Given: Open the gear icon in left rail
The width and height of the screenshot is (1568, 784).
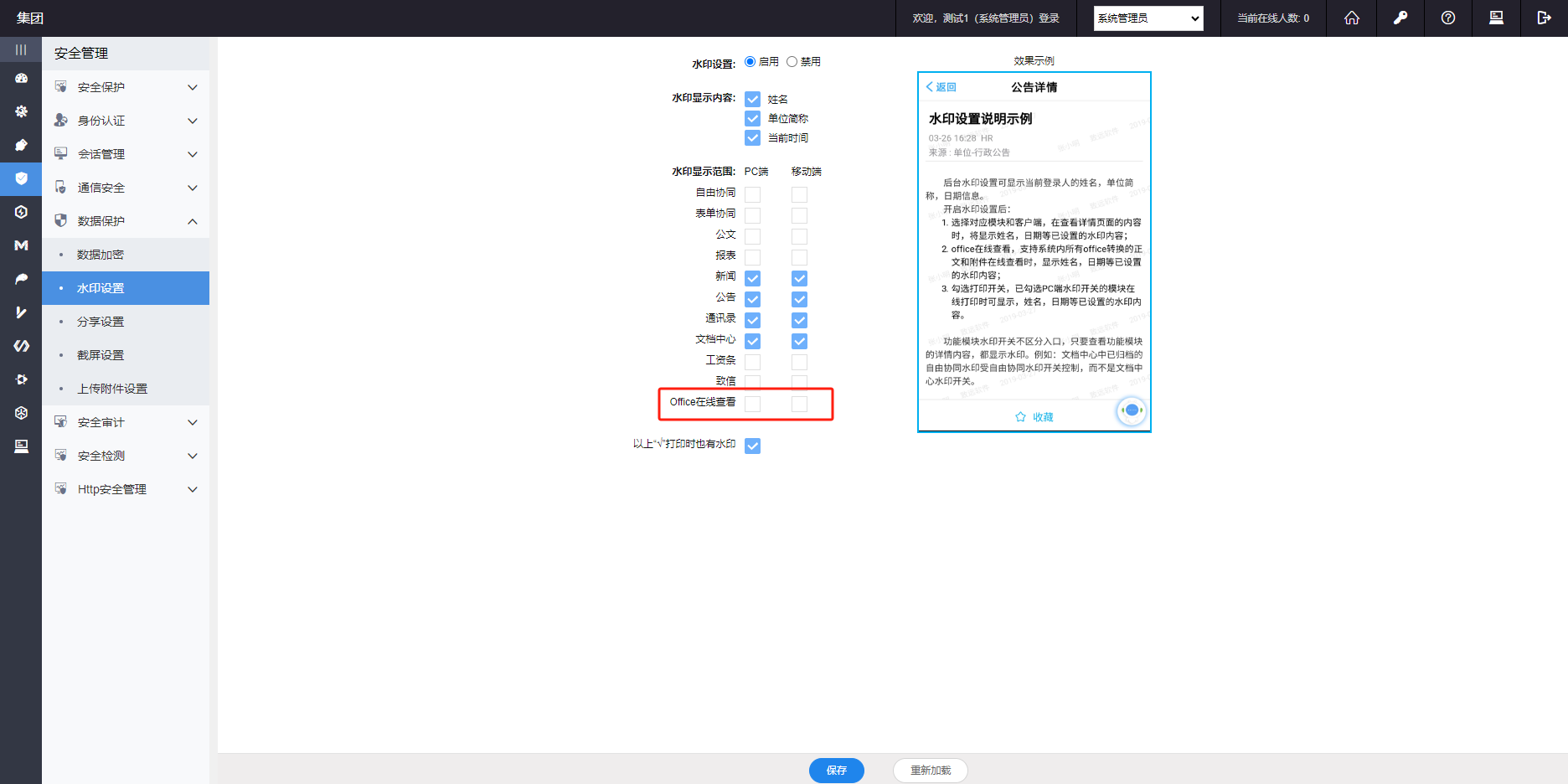Looking at the screenshot, I should point(21,111).
